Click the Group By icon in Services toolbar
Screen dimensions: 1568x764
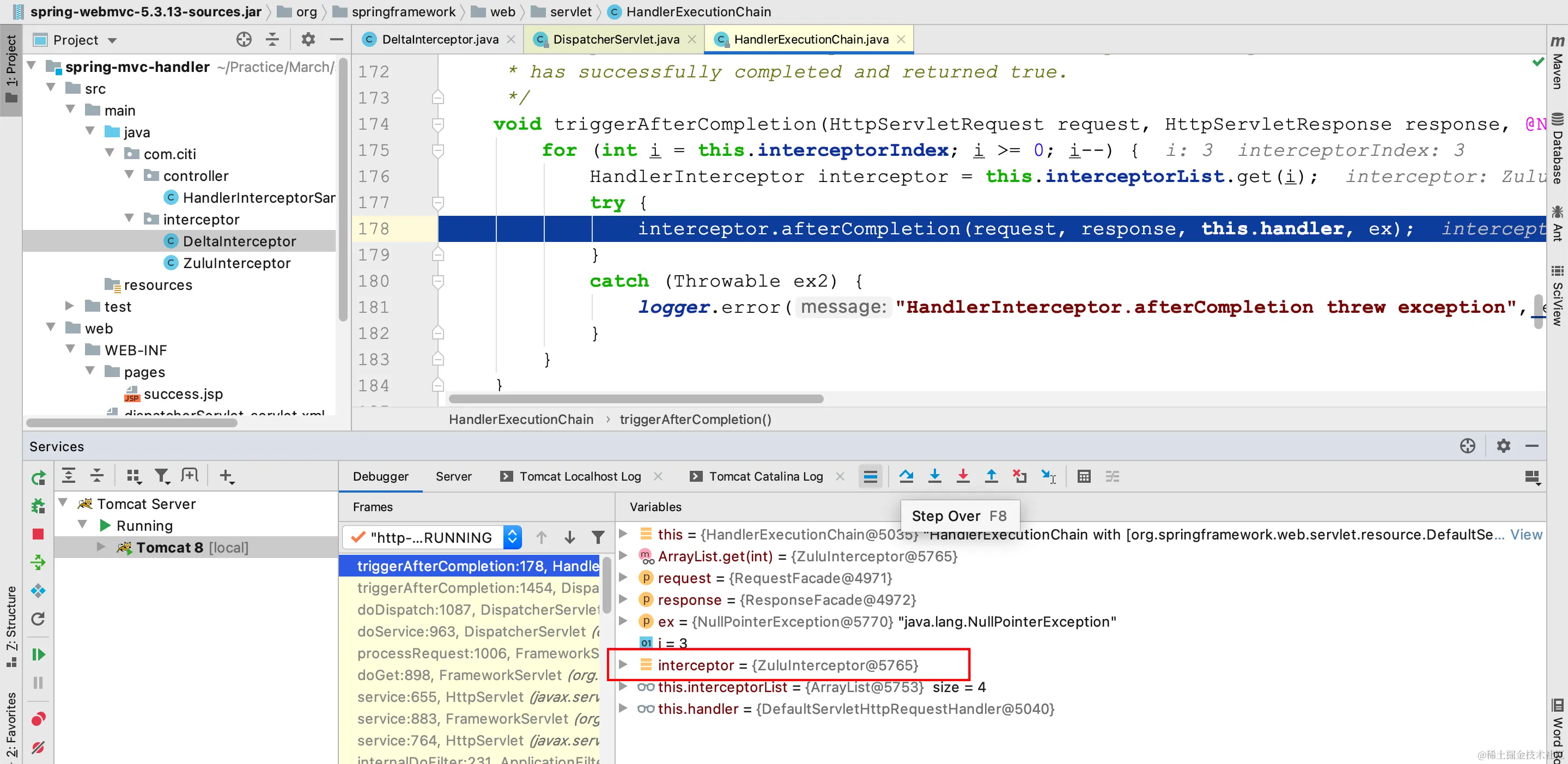[133, 476]
